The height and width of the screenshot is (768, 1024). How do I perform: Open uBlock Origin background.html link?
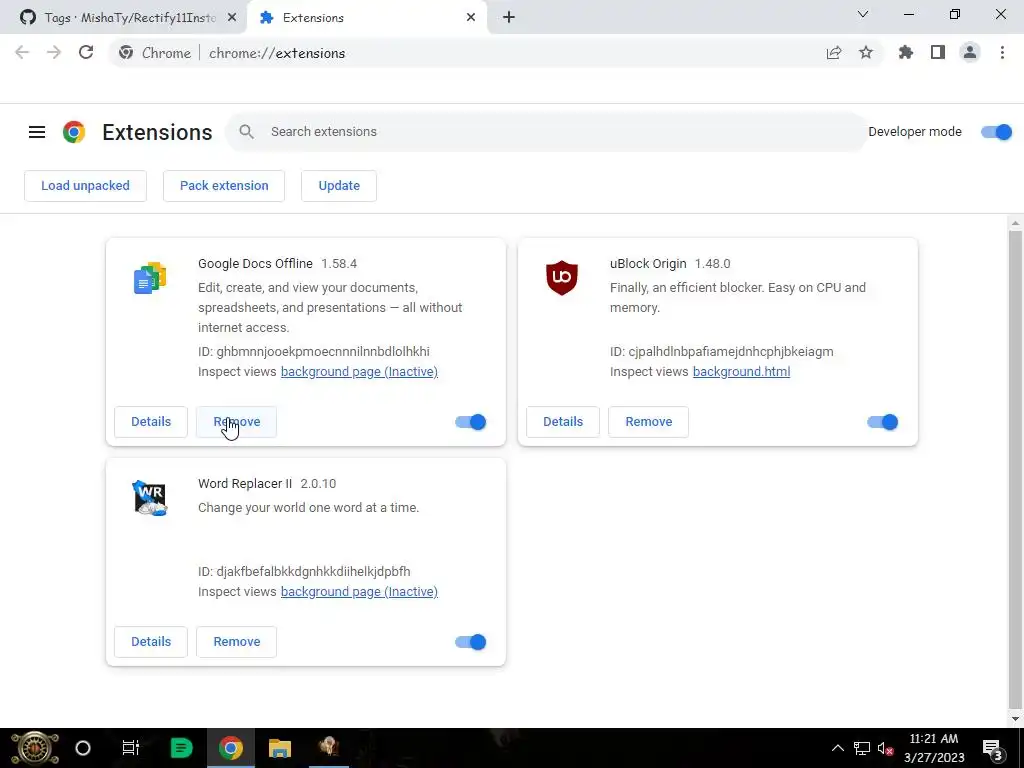741,372
